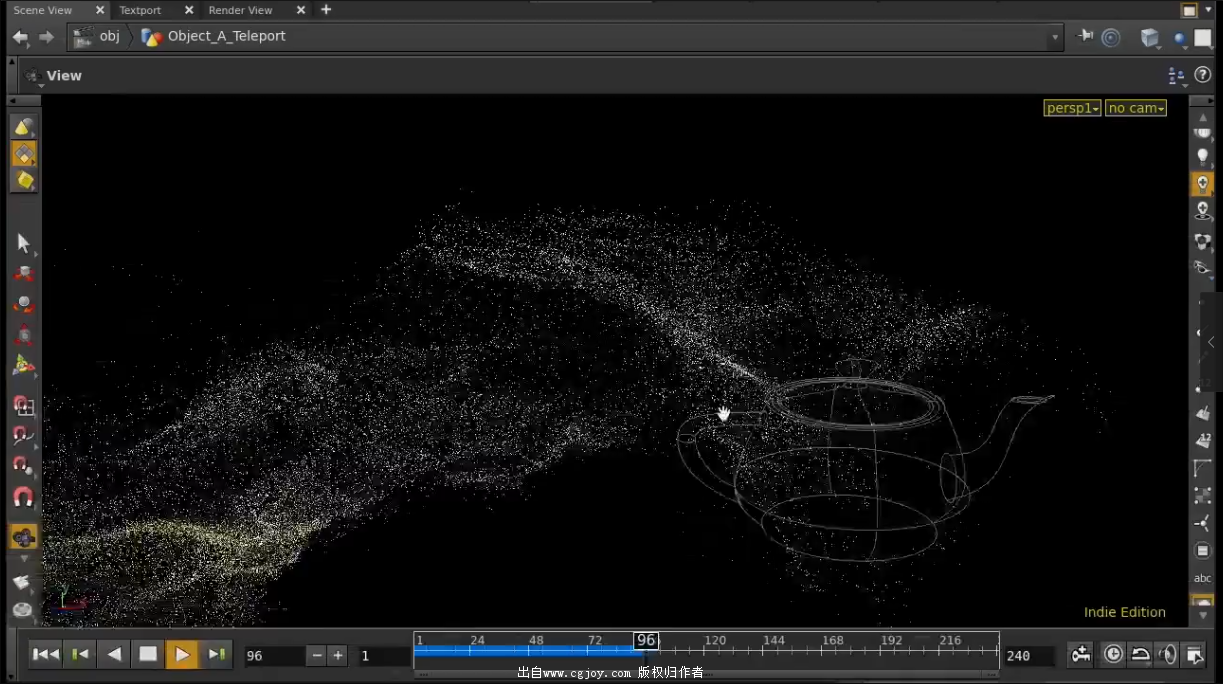This screenshot has width=1223, height=684.
Task: Open the blue sphere shading menu
Action: pyautogui.click(x=1180, y=39)
